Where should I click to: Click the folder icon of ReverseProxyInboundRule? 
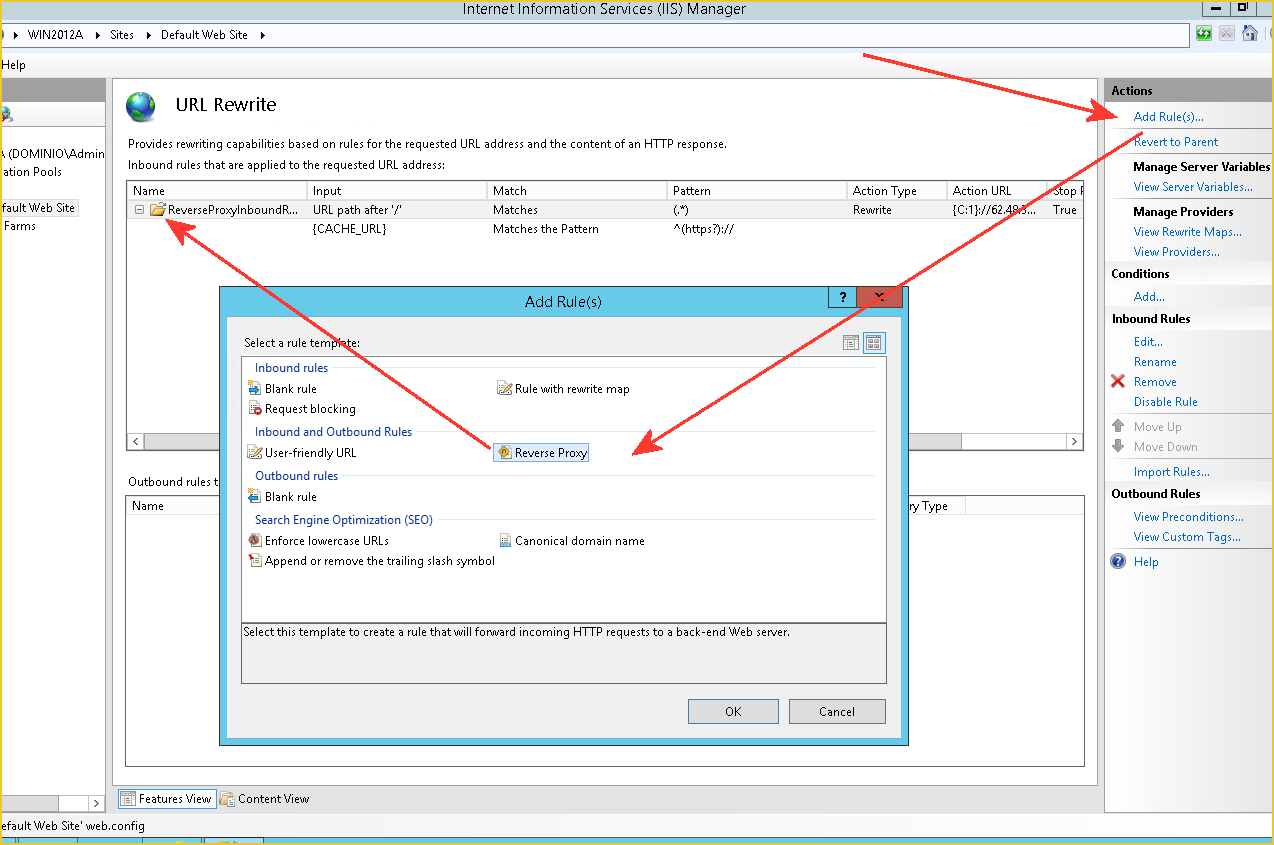158,210
